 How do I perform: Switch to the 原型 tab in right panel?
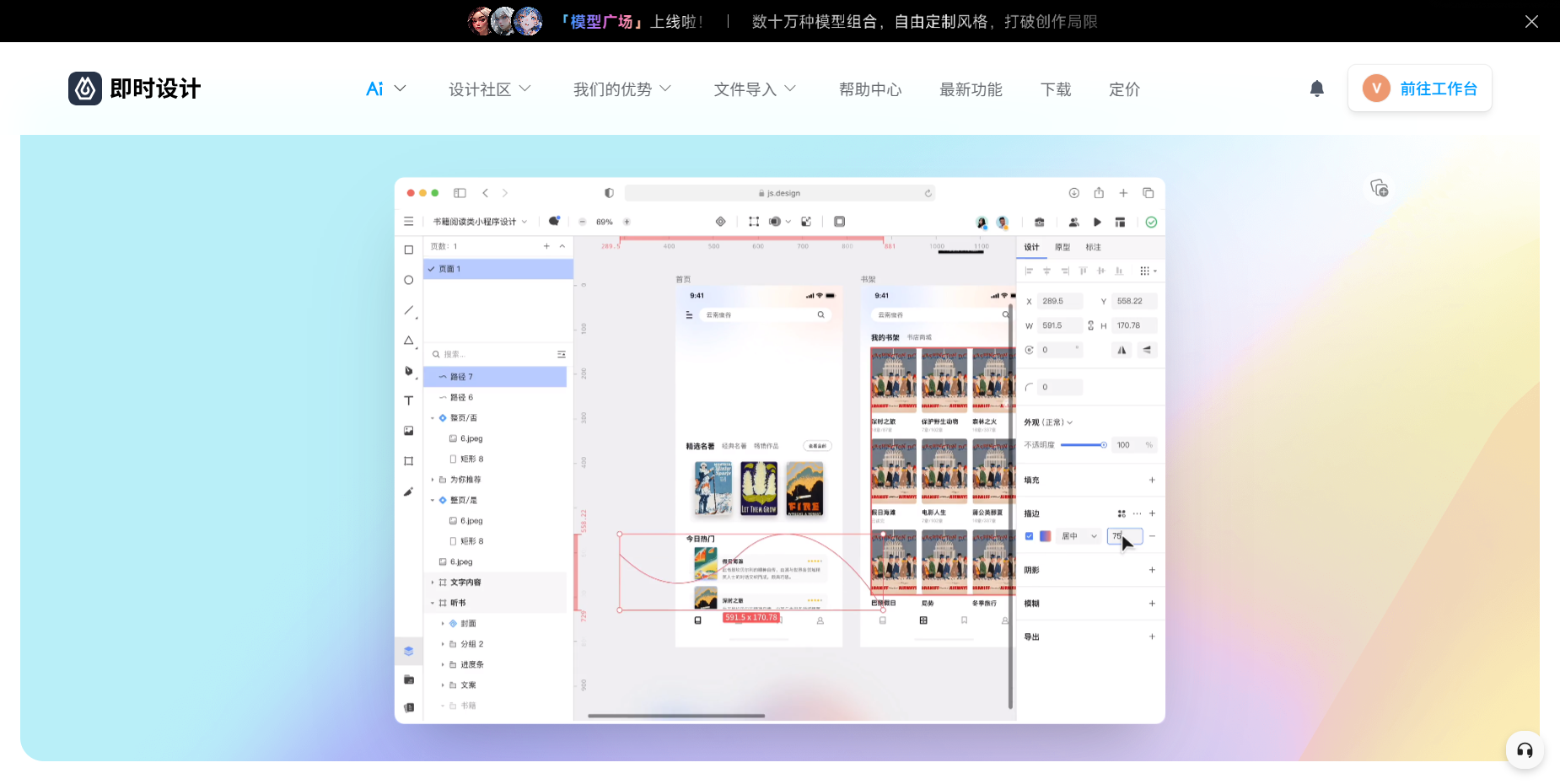(x=1062, y=247)
